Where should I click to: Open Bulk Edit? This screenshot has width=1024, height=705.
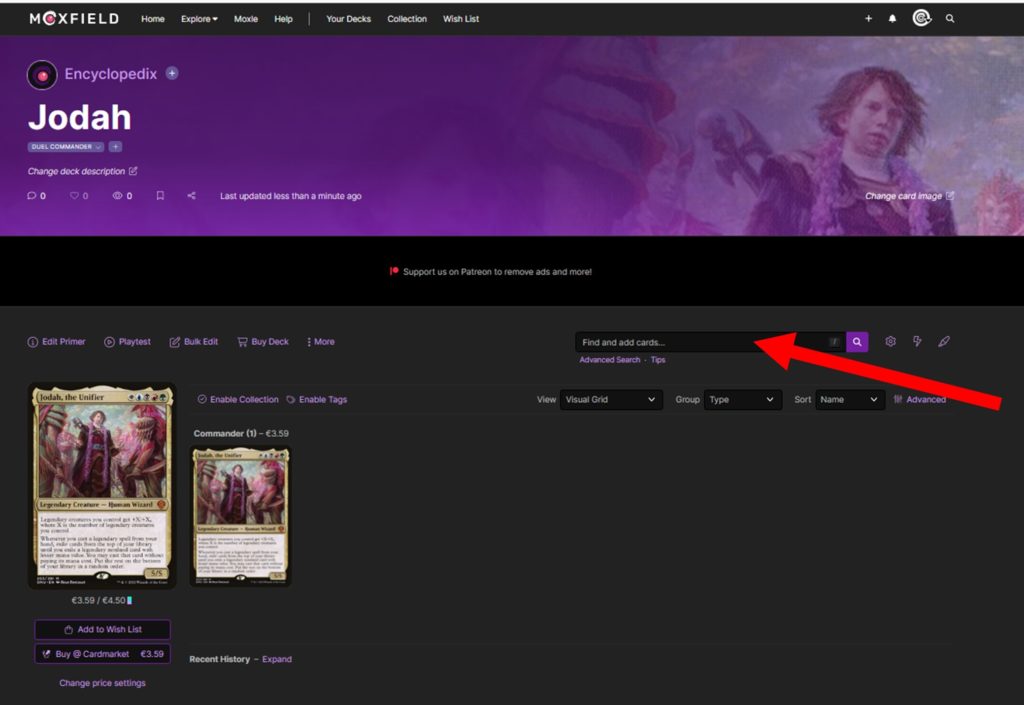[193, 341]
